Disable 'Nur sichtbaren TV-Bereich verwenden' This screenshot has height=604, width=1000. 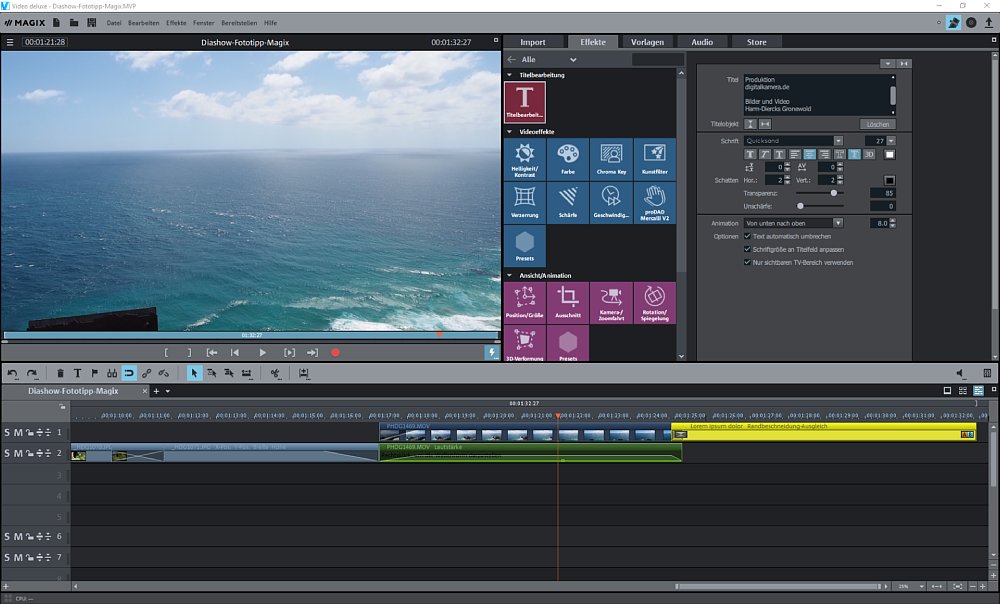[747, 262]
